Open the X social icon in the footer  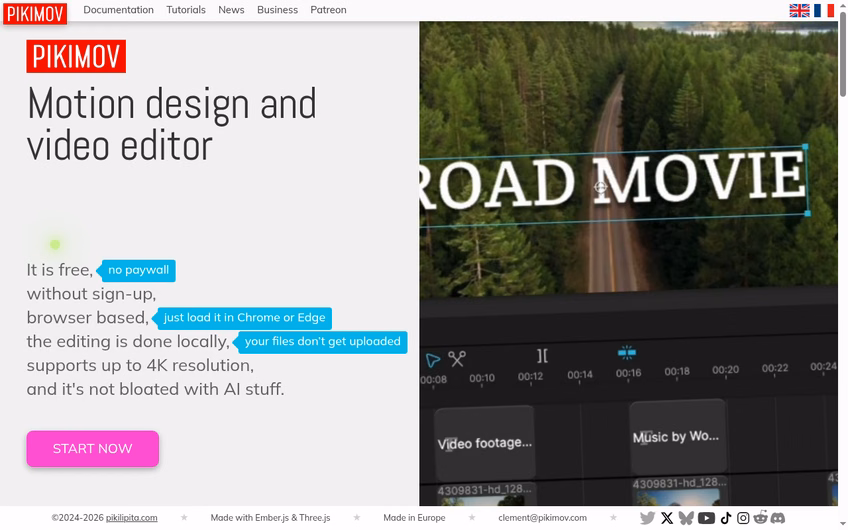[667, 518]
